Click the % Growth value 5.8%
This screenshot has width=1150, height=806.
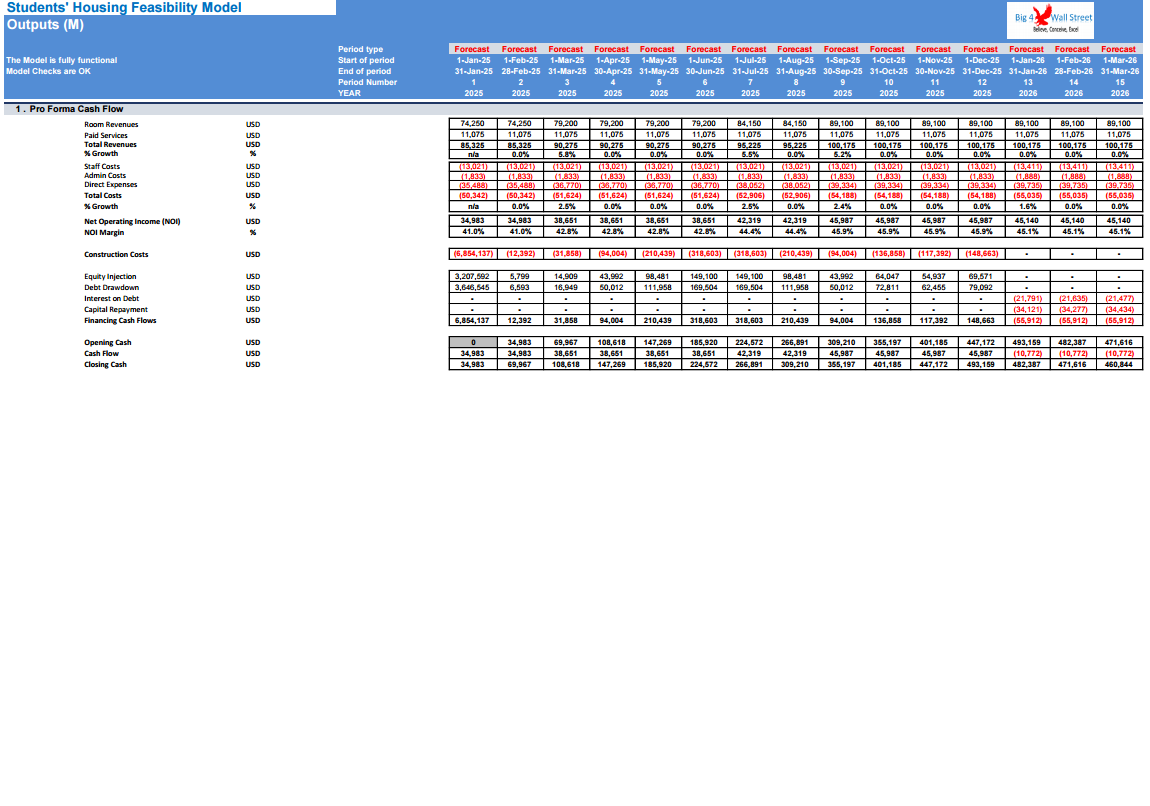(566, 155)
